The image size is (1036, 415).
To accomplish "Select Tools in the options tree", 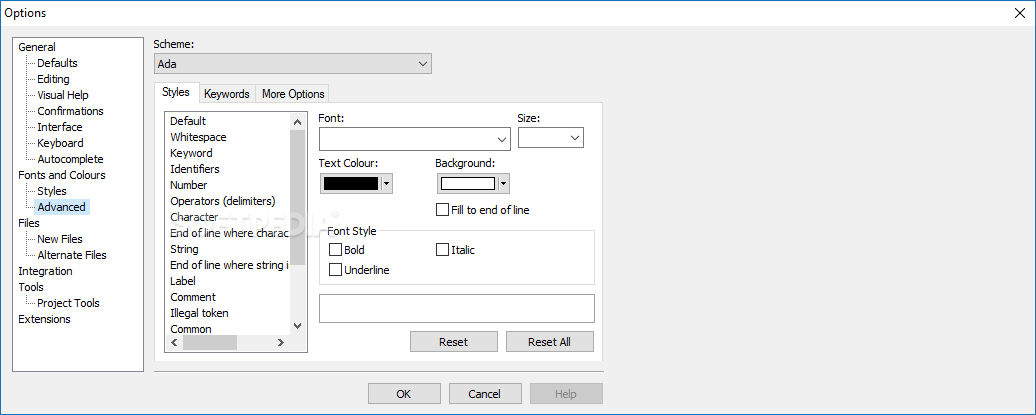I will [x=30, y=287].
